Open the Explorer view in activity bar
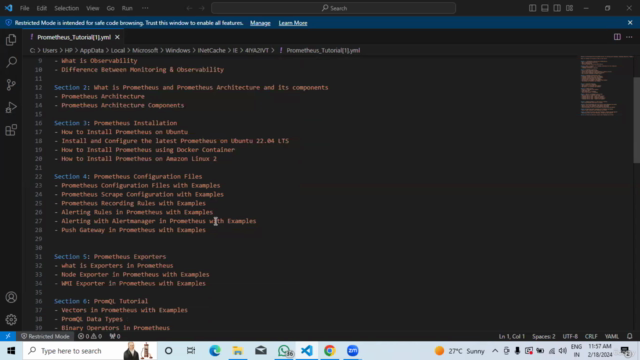This screenshot has height=360, width=640. [11, 40]
